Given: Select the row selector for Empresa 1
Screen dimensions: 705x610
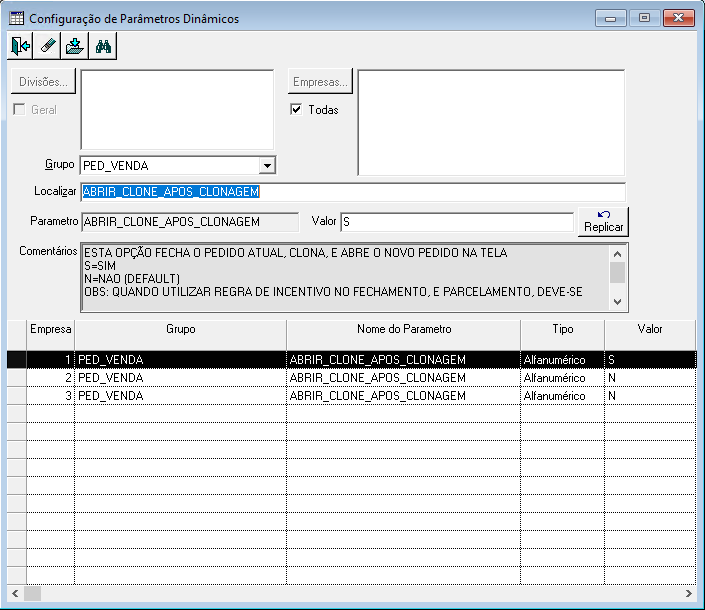Looking at the screenshot, I should point(17,360).
